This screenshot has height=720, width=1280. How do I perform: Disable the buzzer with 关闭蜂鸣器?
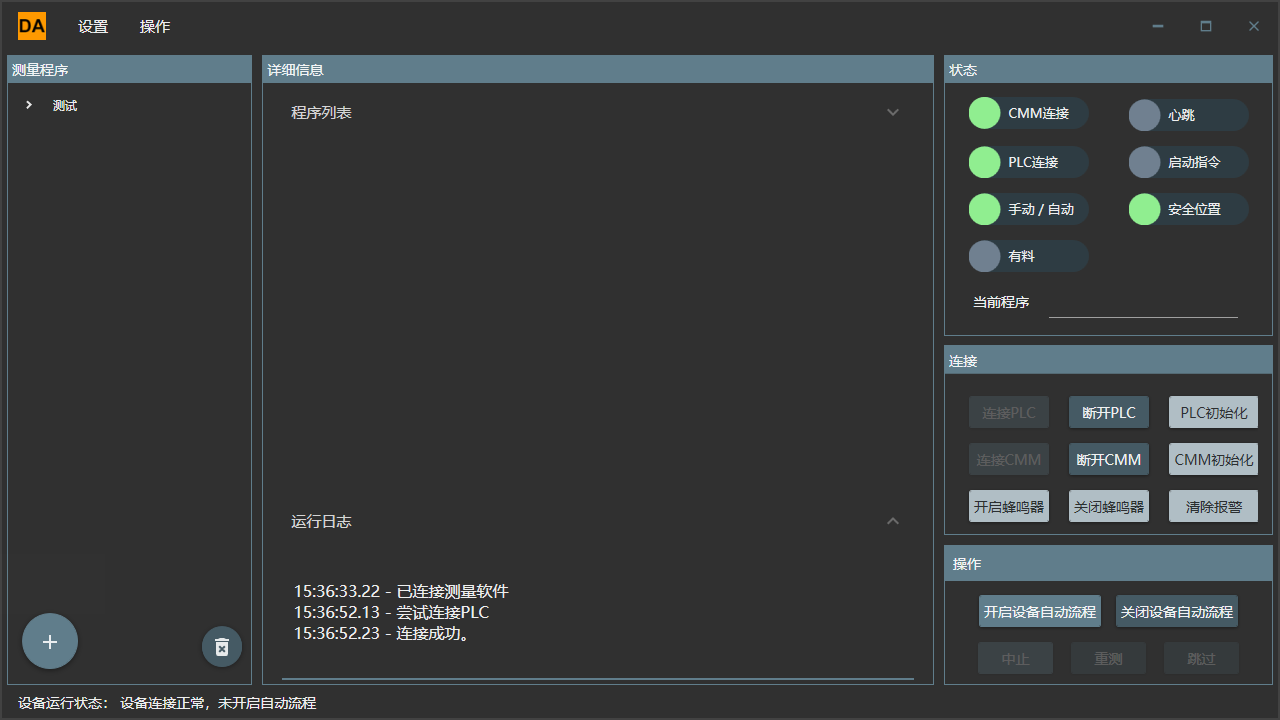[x=1109, y=505]
